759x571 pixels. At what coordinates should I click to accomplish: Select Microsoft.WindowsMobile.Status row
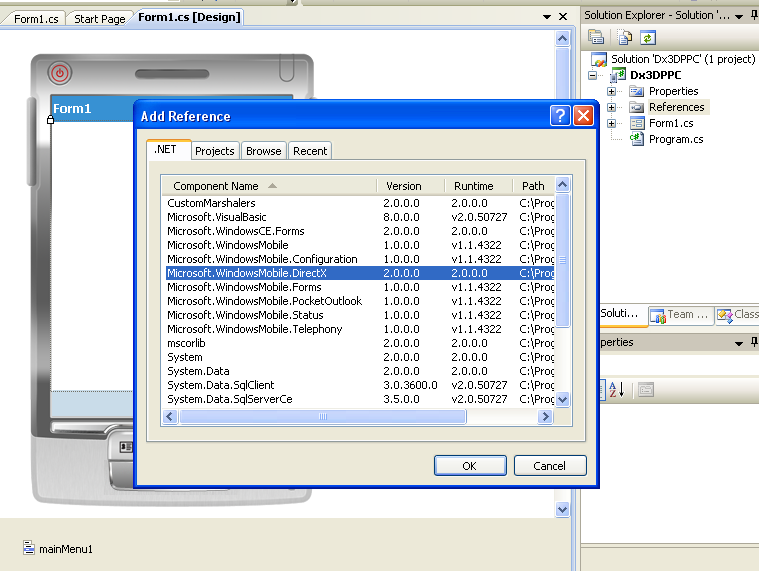[360, 315]
